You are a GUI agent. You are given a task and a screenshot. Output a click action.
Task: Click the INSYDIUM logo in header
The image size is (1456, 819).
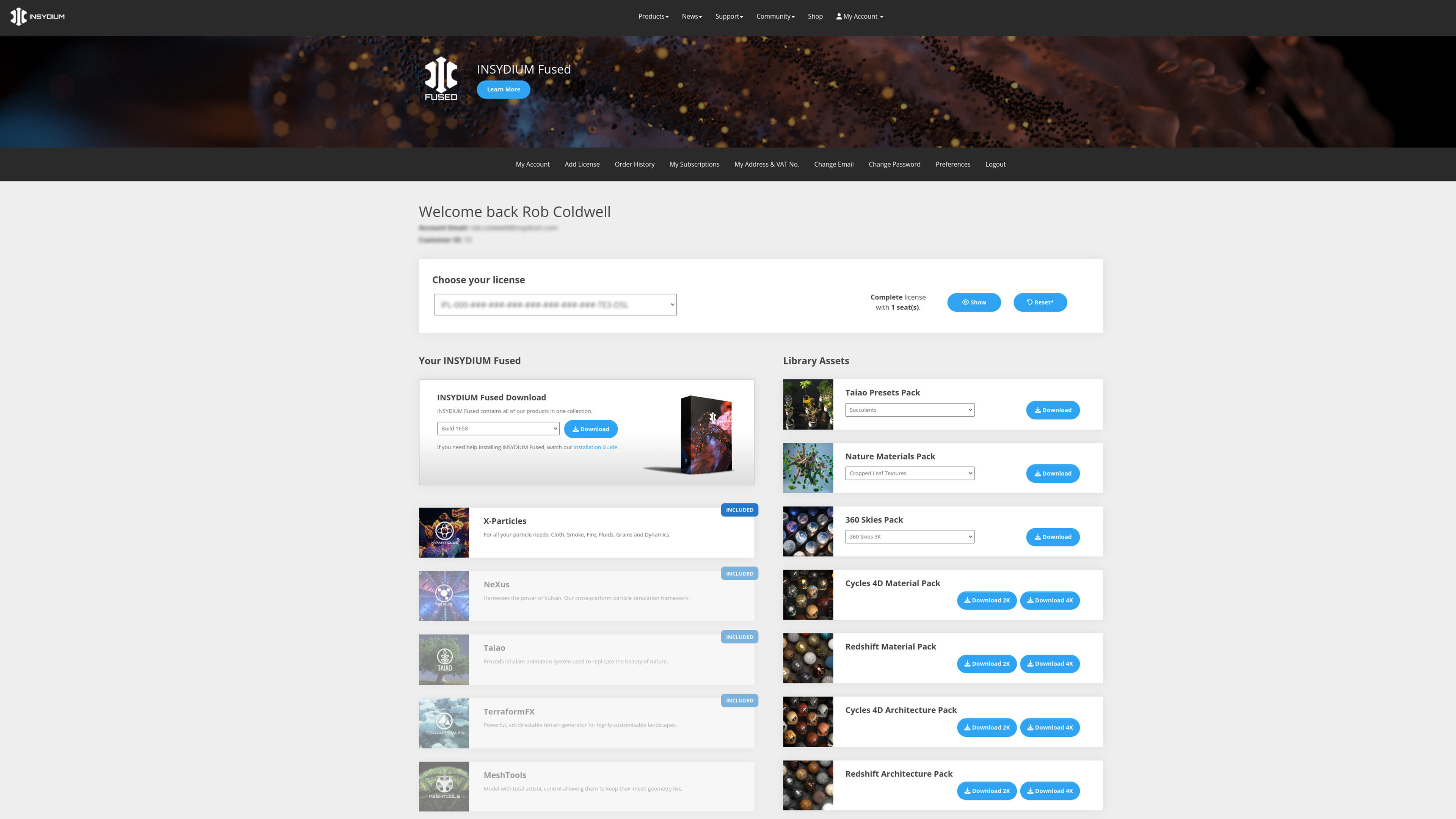(37, 16)
